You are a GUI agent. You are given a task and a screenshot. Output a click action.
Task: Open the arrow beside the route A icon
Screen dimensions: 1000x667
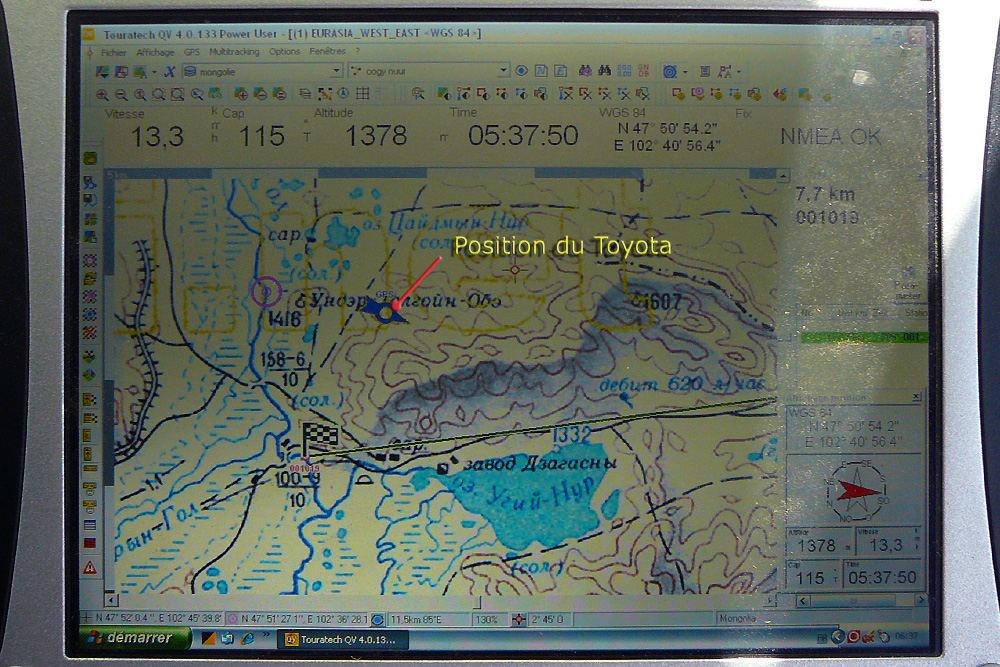click(x=739, y=71)
